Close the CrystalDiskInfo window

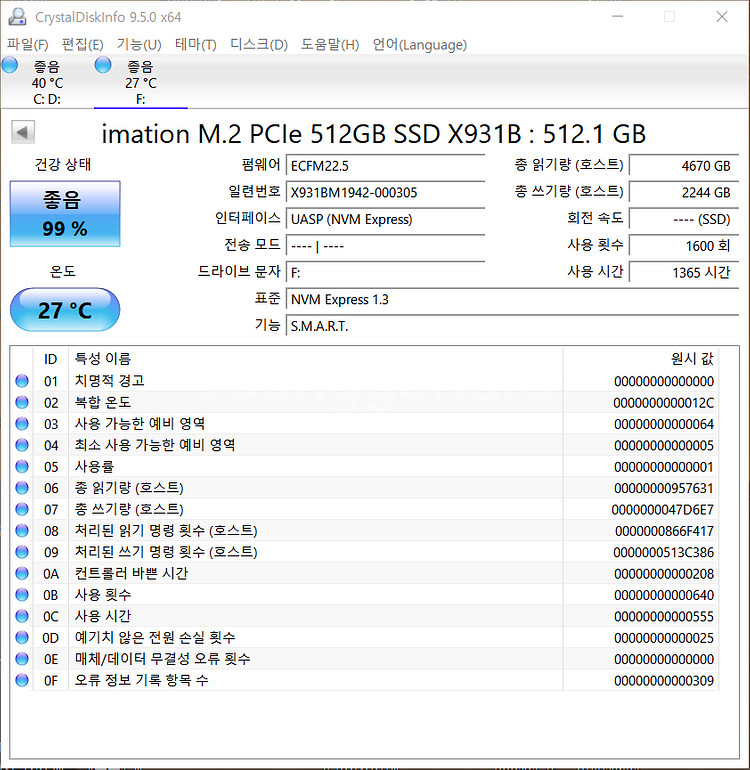(x=722, y=17)
